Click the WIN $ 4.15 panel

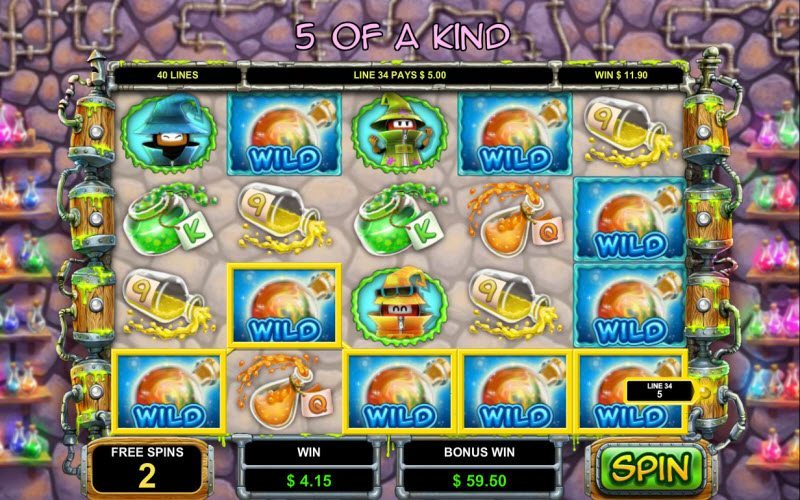[309, 467]
